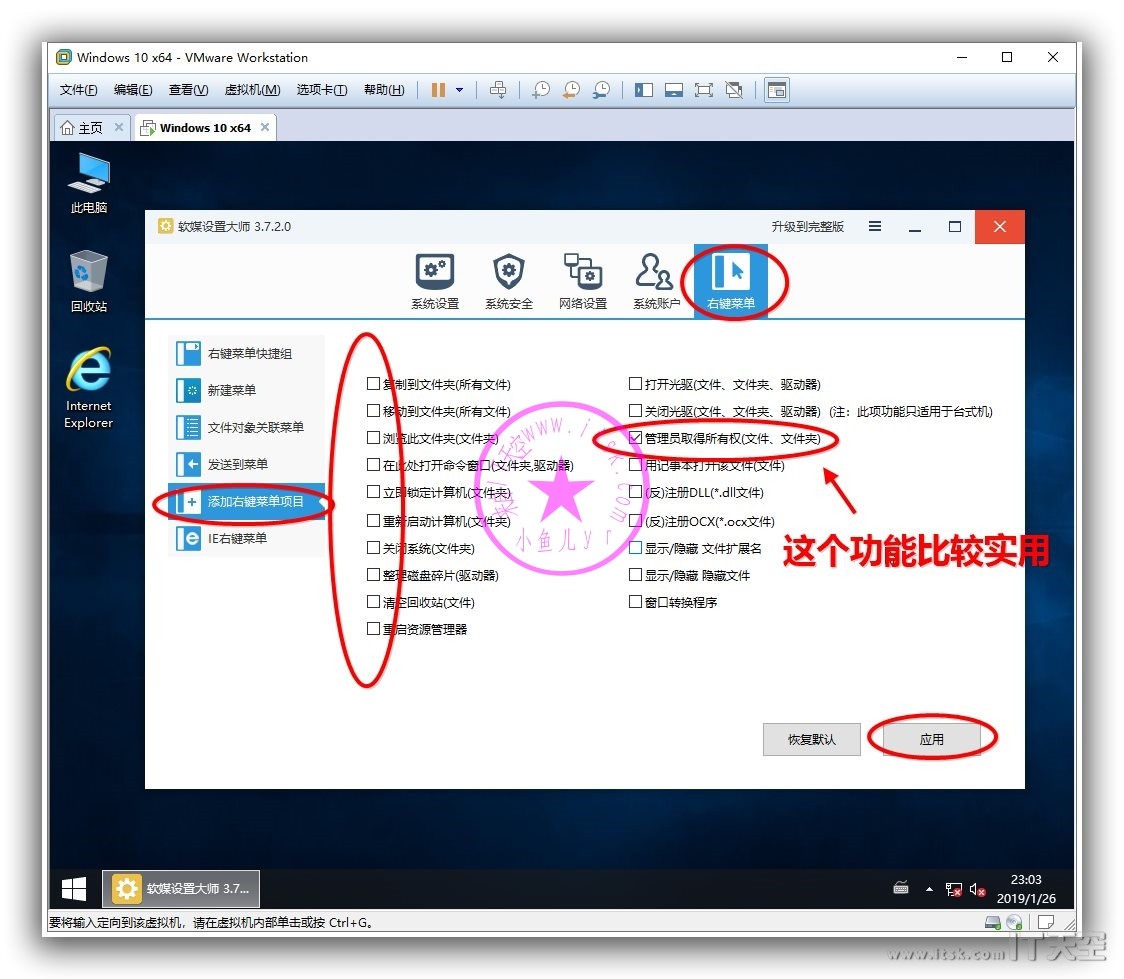This screenshot has height=979, width=1124.
Task: Open the 虚拟机(M) menu
Action: coord(252,90)
